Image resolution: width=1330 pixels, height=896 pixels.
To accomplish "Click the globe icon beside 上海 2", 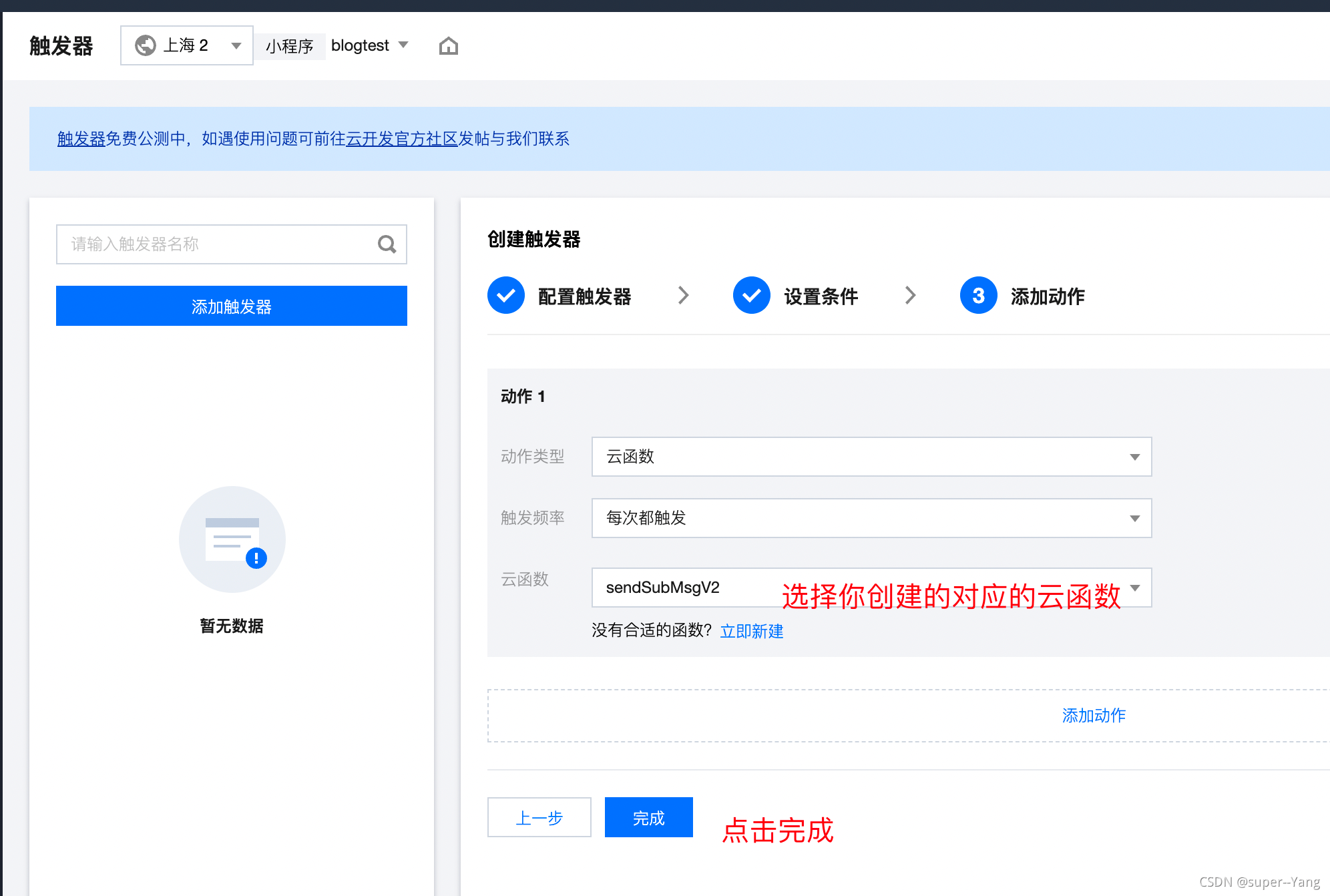I will 145,45.
